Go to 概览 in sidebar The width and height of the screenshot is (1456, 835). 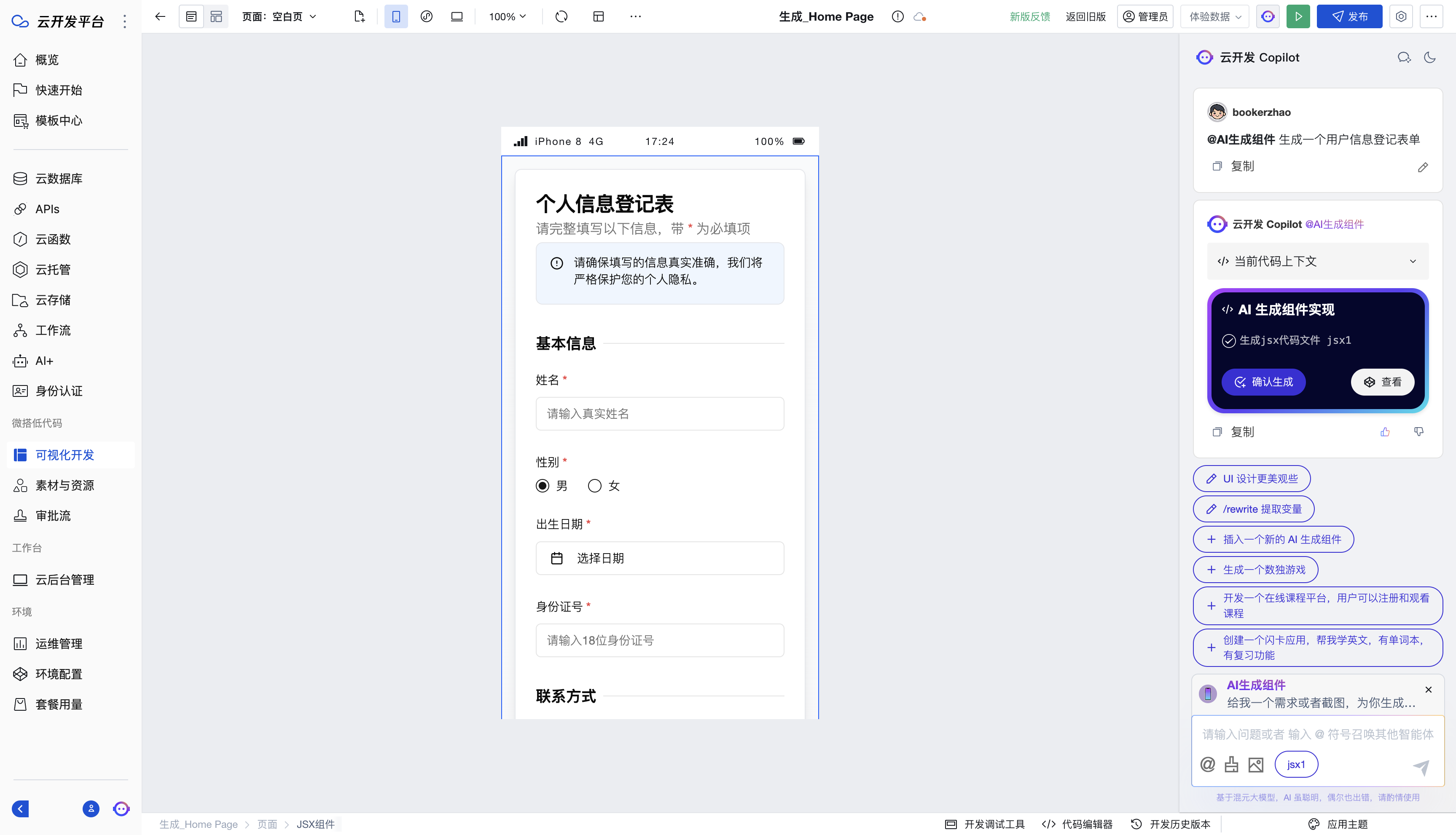tap(70, 60)
